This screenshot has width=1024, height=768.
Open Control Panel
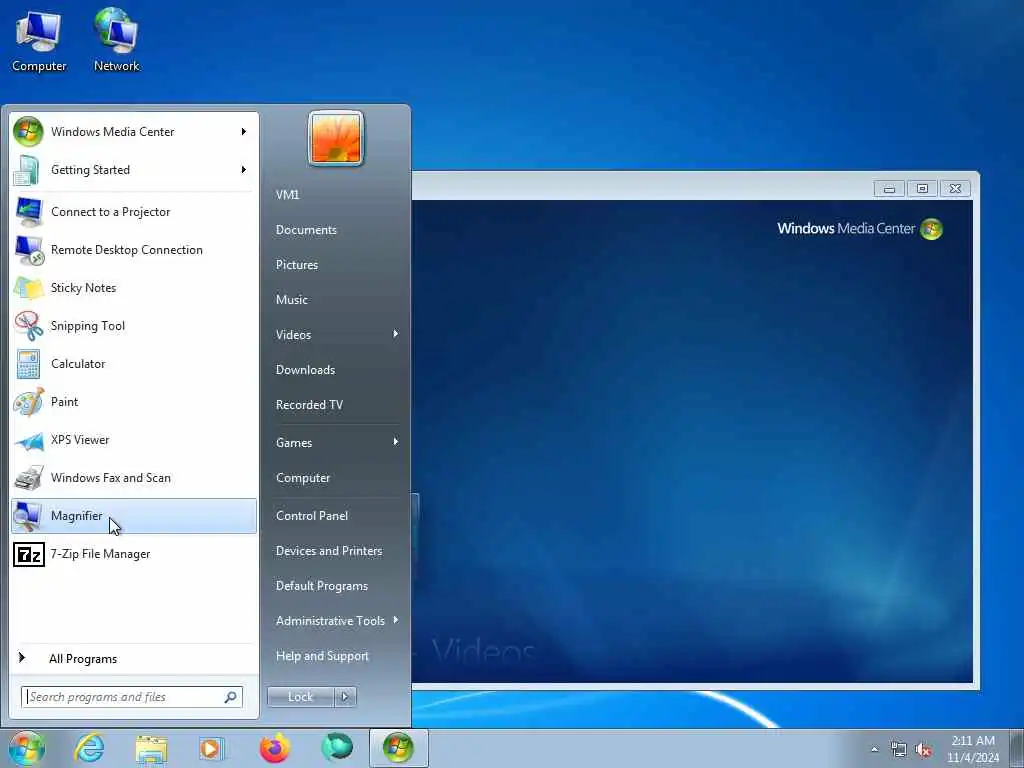[x=312, y=516]
